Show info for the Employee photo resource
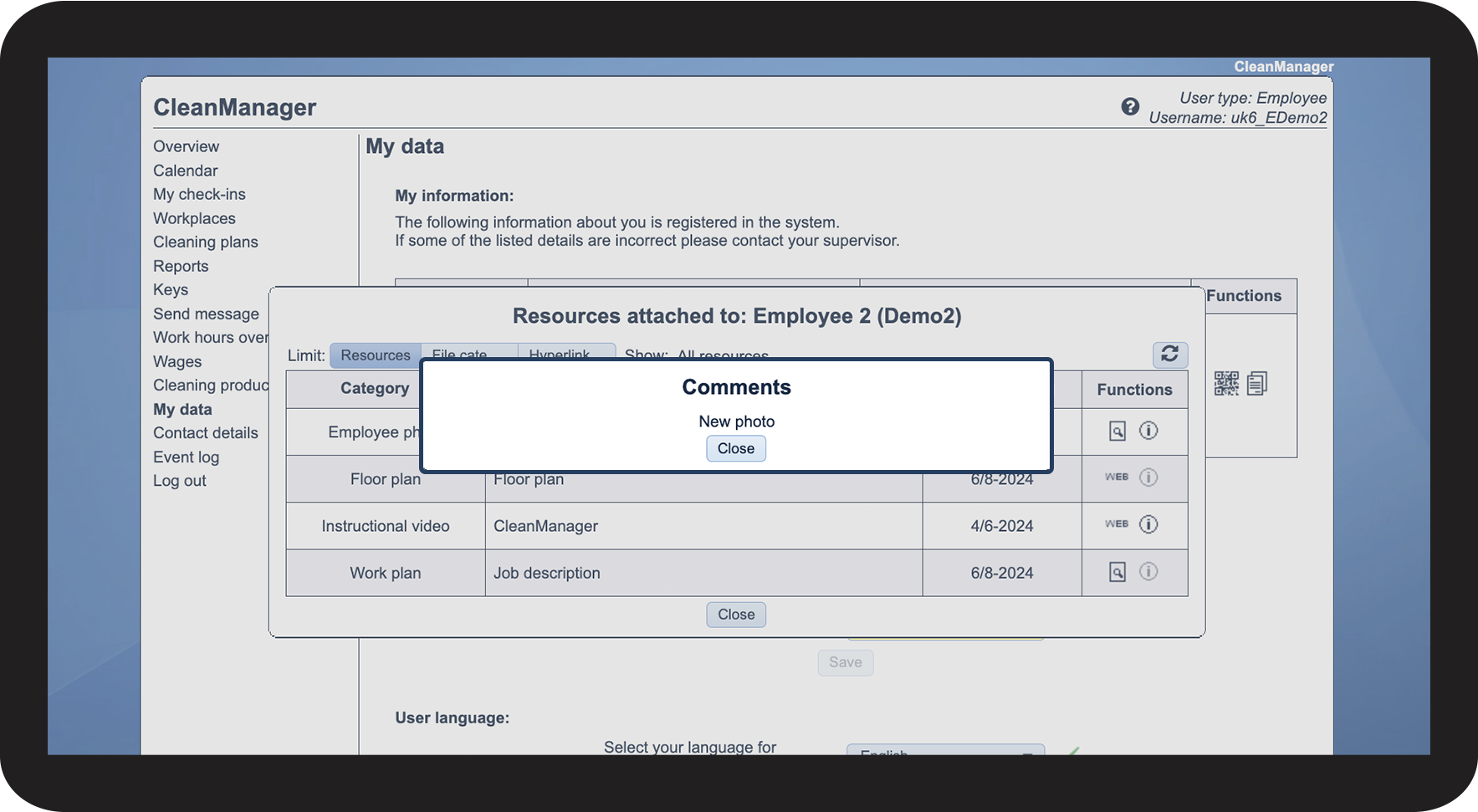 1148,431
